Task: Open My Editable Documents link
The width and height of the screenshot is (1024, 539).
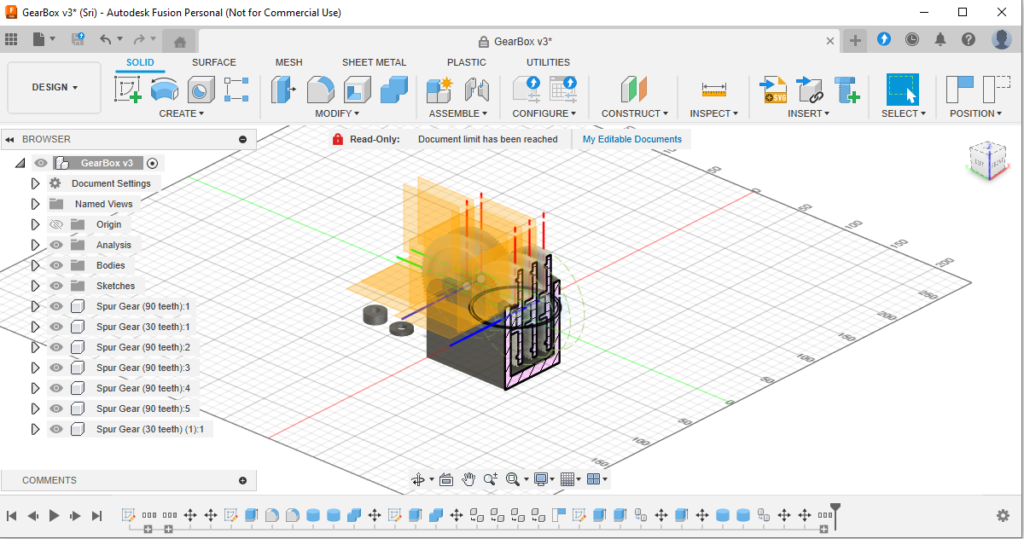Action: tap(632, 139)
